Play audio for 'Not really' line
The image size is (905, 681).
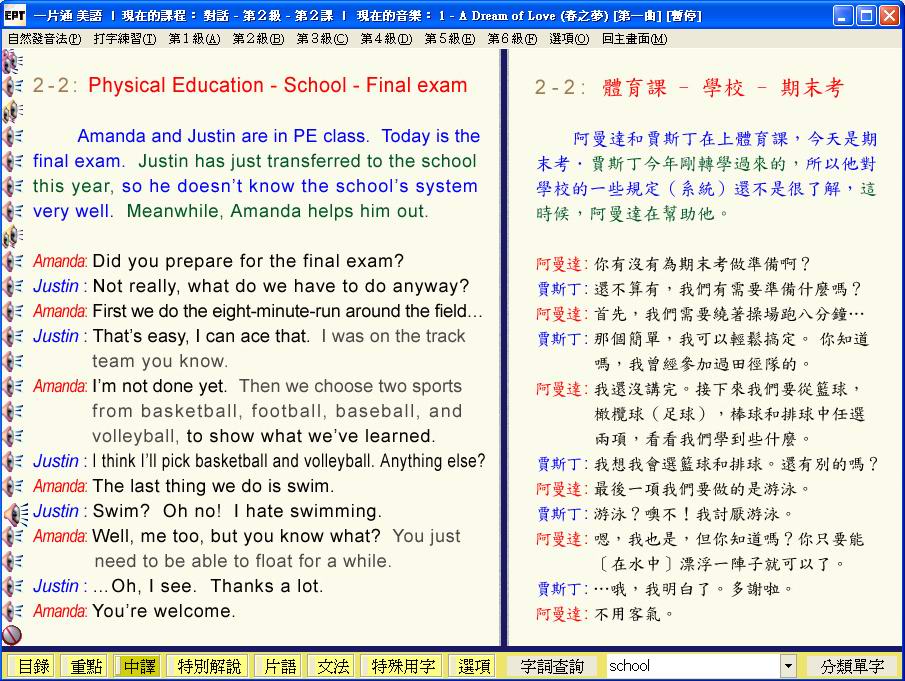[13, 286]
